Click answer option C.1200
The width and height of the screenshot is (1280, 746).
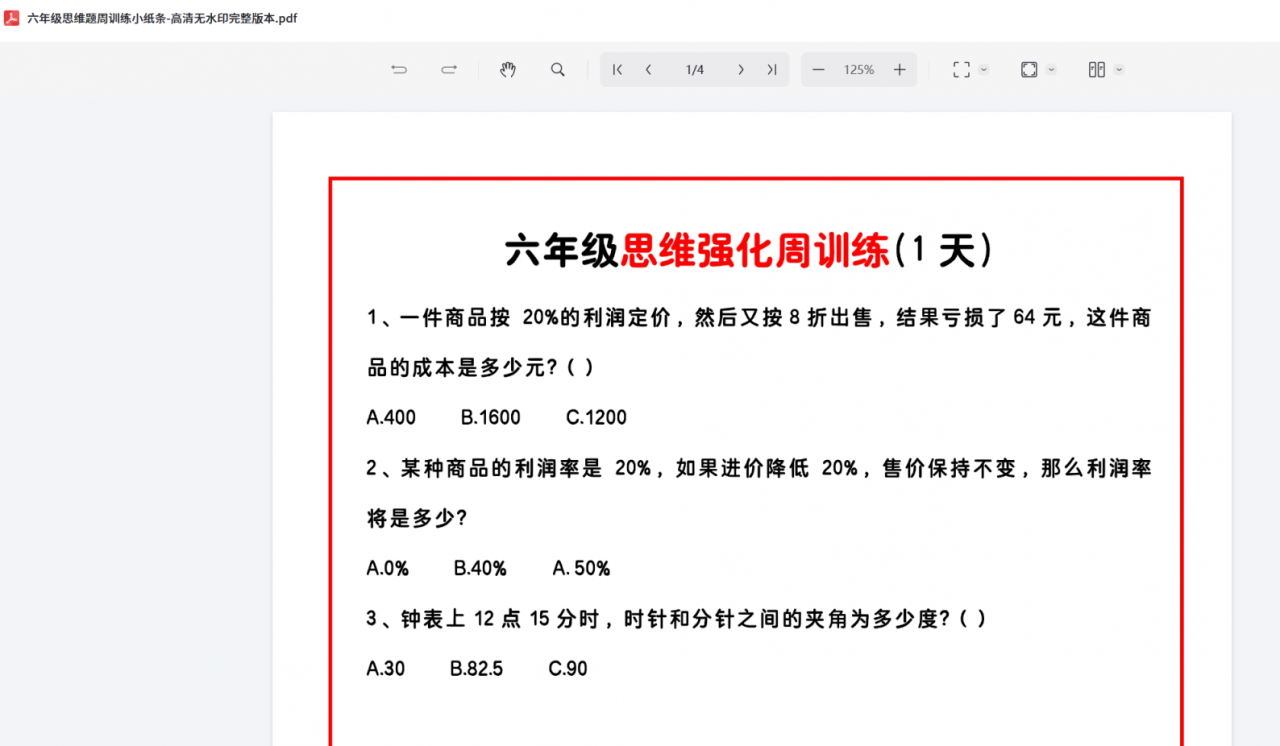point(596,418)
